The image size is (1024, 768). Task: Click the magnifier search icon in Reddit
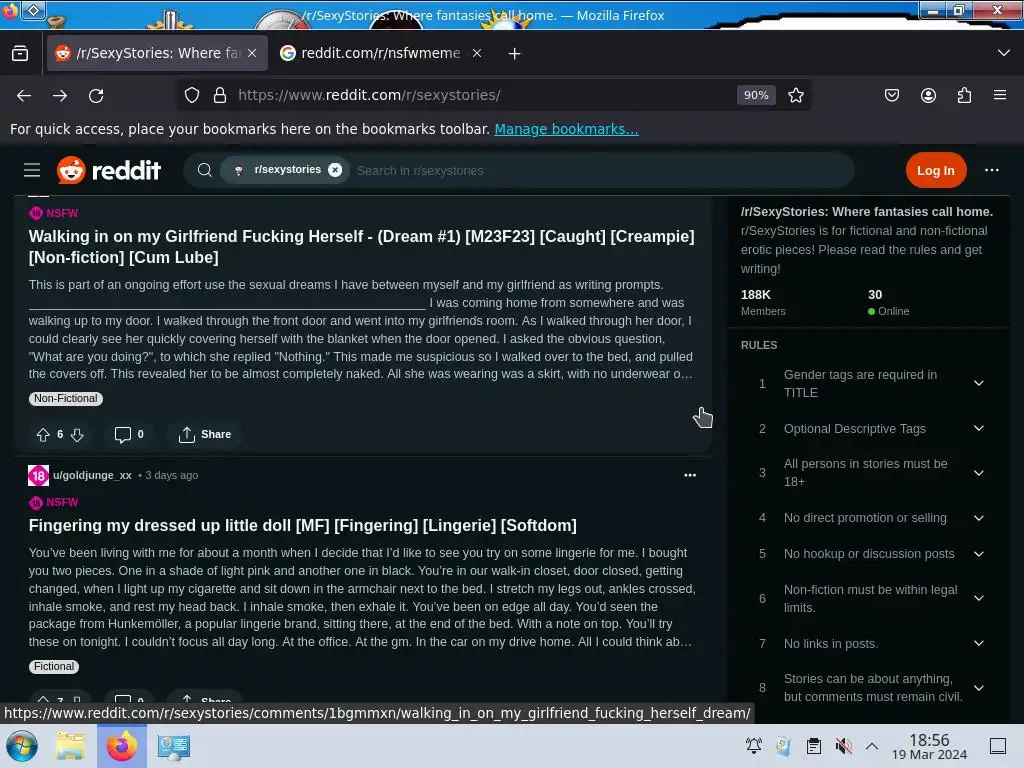coord(204,170)
